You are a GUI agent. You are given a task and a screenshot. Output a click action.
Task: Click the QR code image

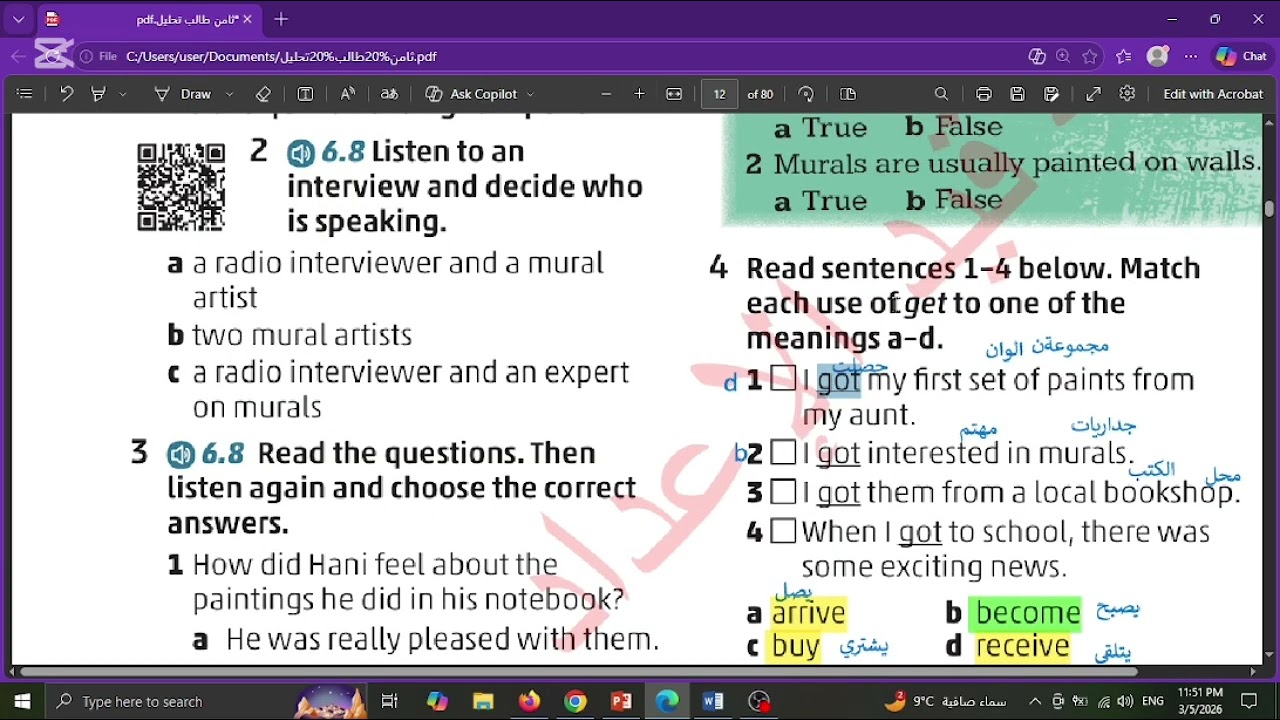coord(181,187)
